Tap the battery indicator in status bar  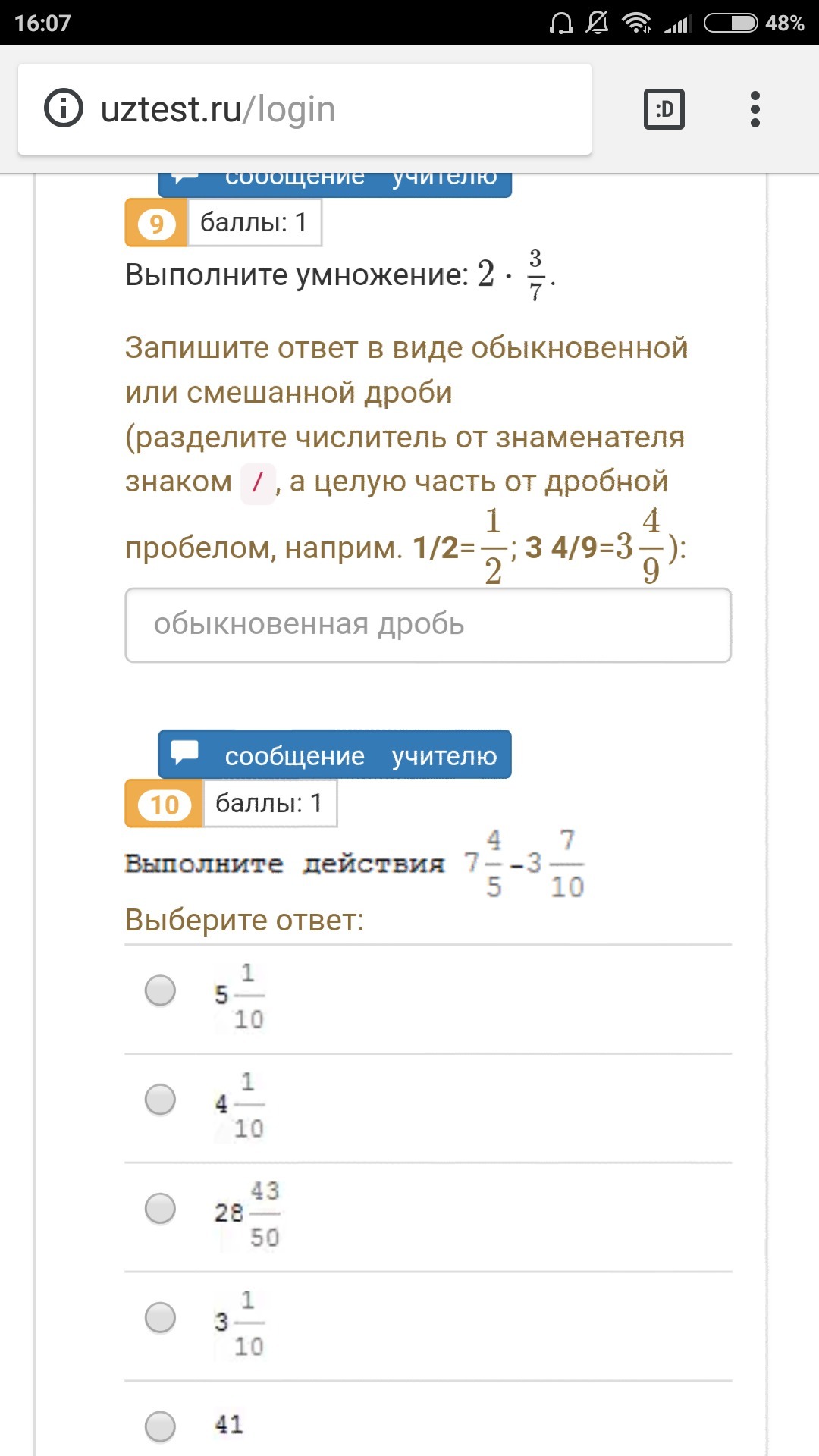click(731, 23)
